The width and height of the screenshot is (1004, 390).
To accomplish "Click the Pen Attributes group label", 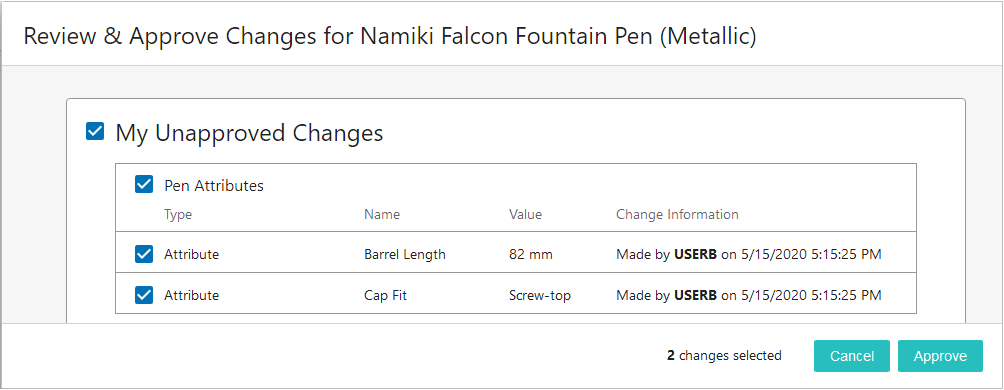I will click(x=214, y=186).
